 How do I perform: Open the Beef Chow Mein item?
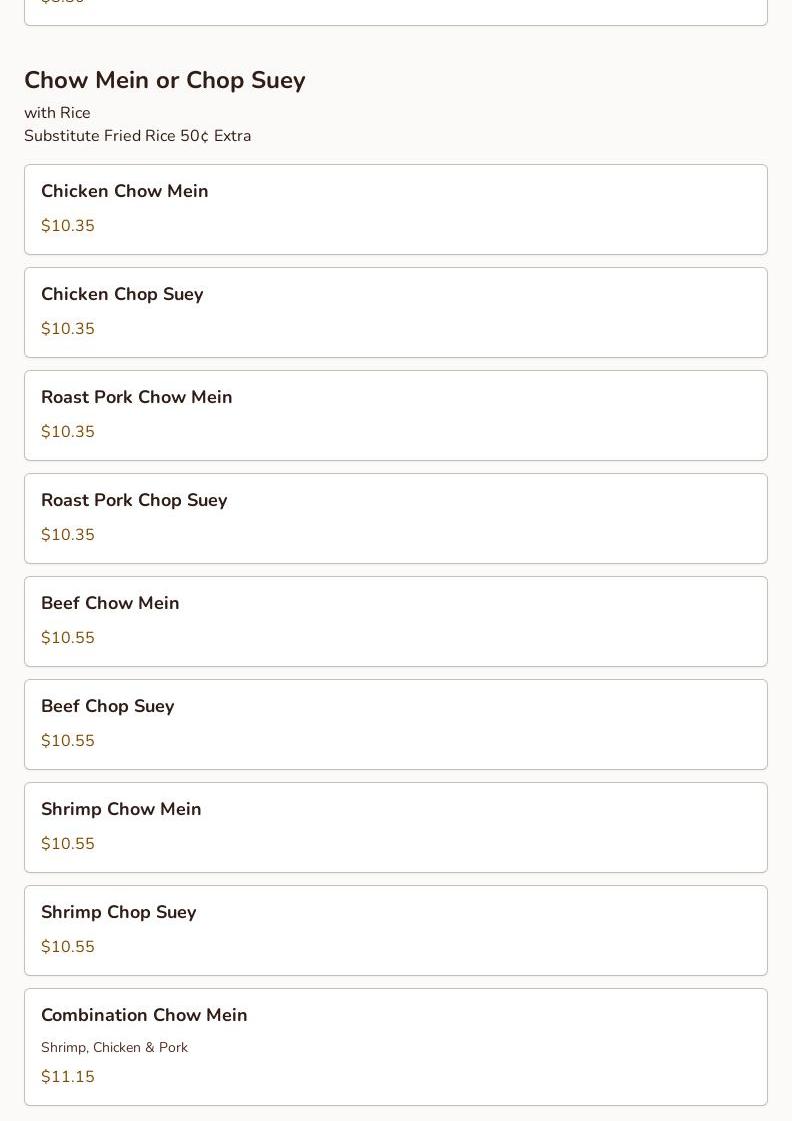395,621
